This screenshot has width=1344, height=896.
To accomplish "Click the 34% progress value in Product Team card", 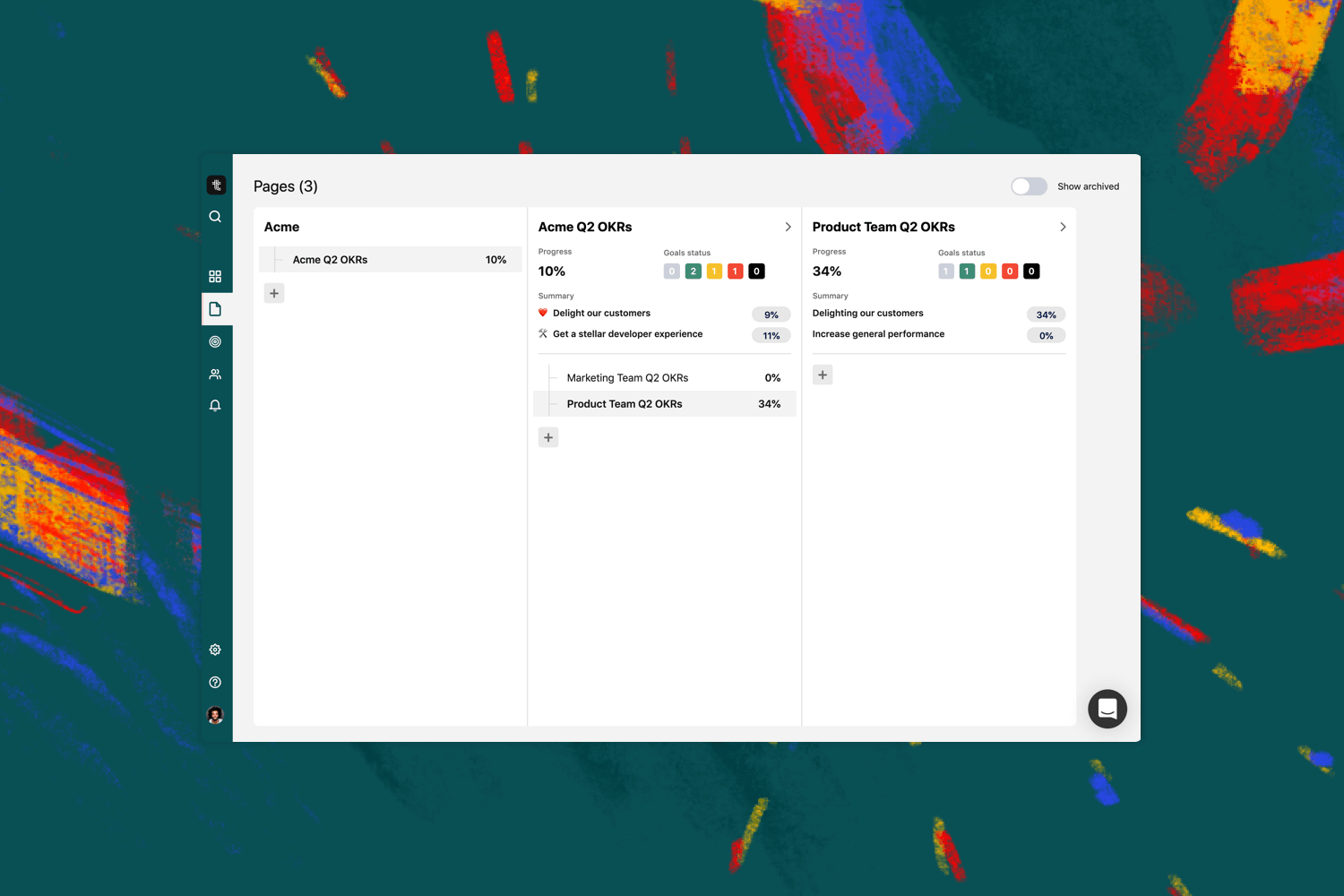I will [827, 271].
